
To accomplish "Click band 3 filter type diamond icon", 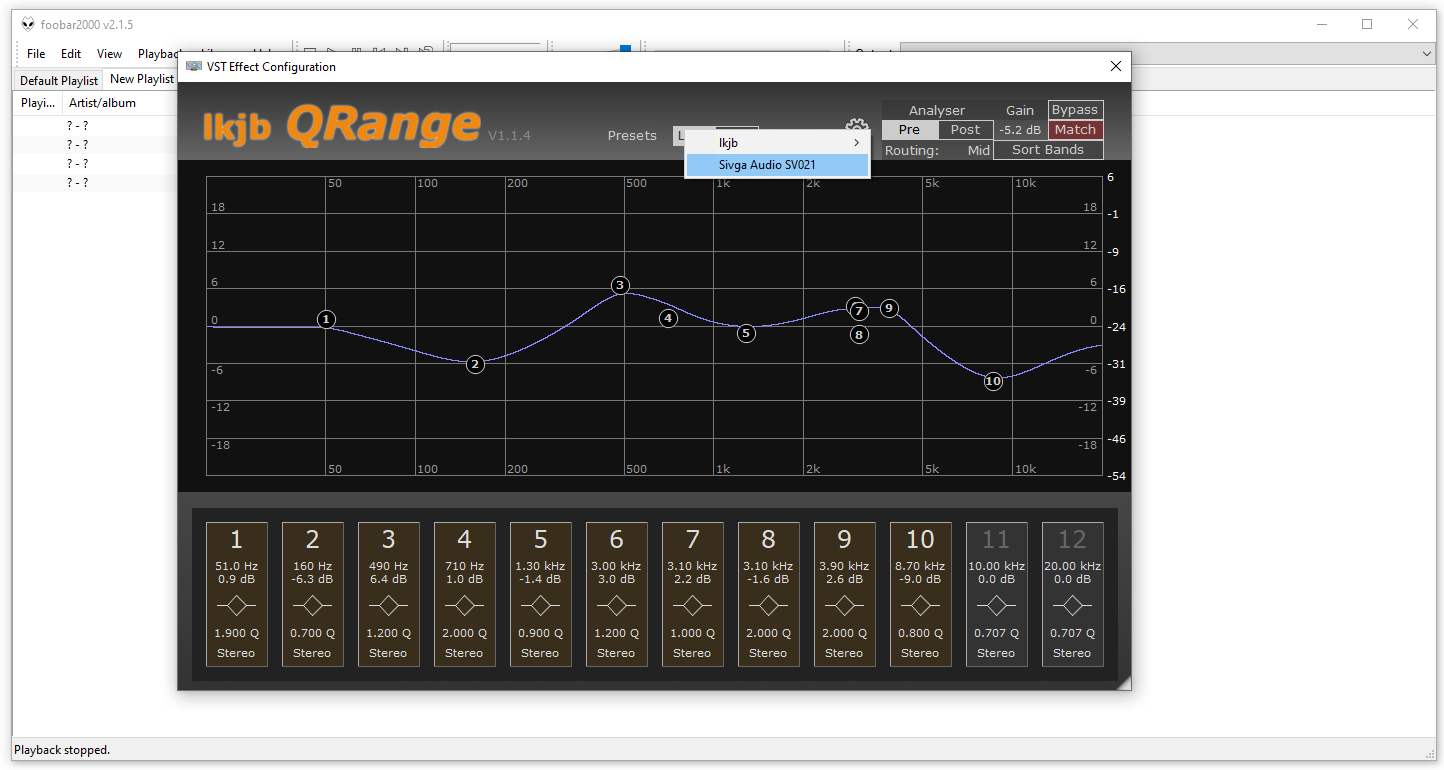I will point(388,606).
